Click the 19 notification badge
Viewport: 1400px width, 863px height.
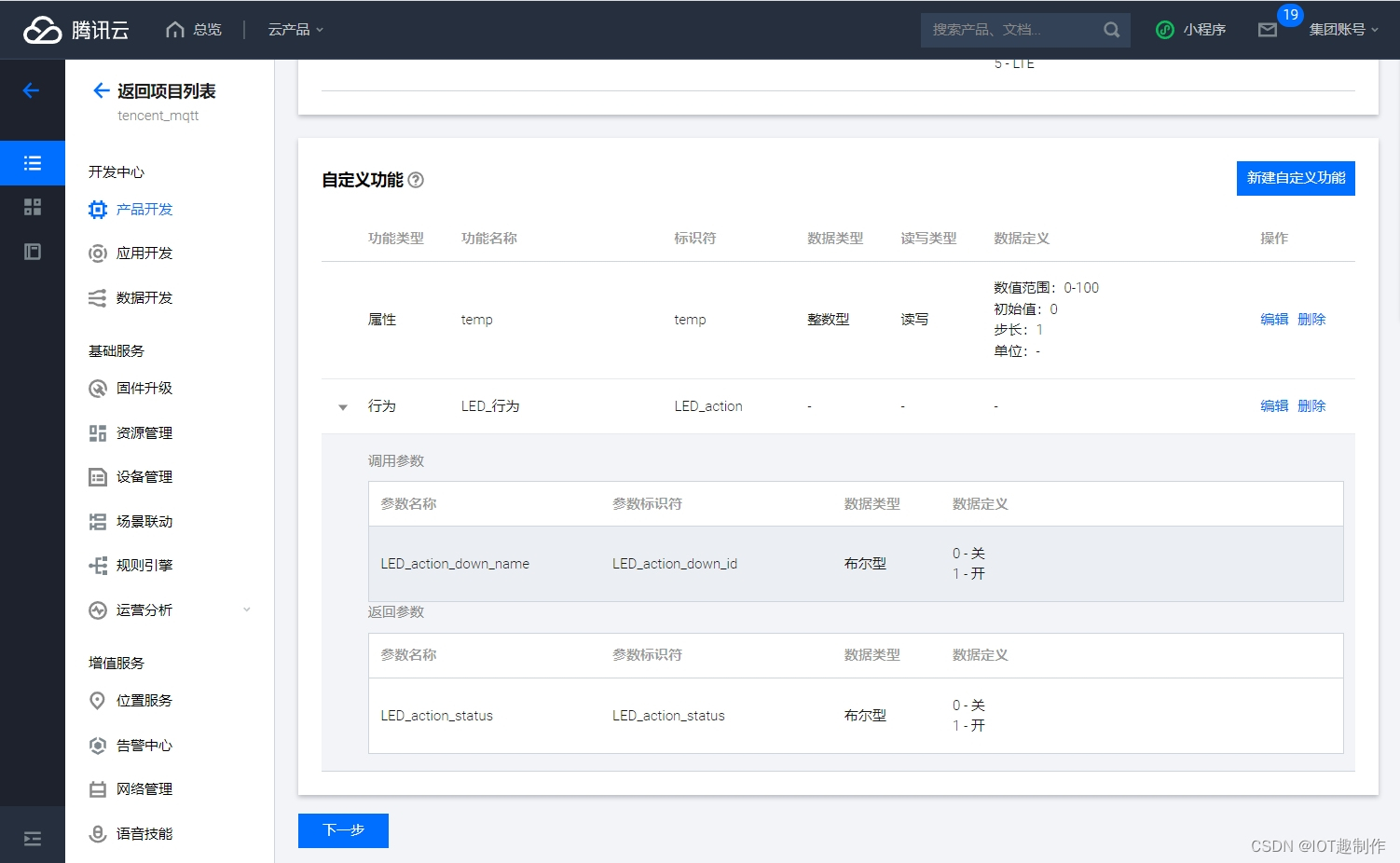(1290, 15)
